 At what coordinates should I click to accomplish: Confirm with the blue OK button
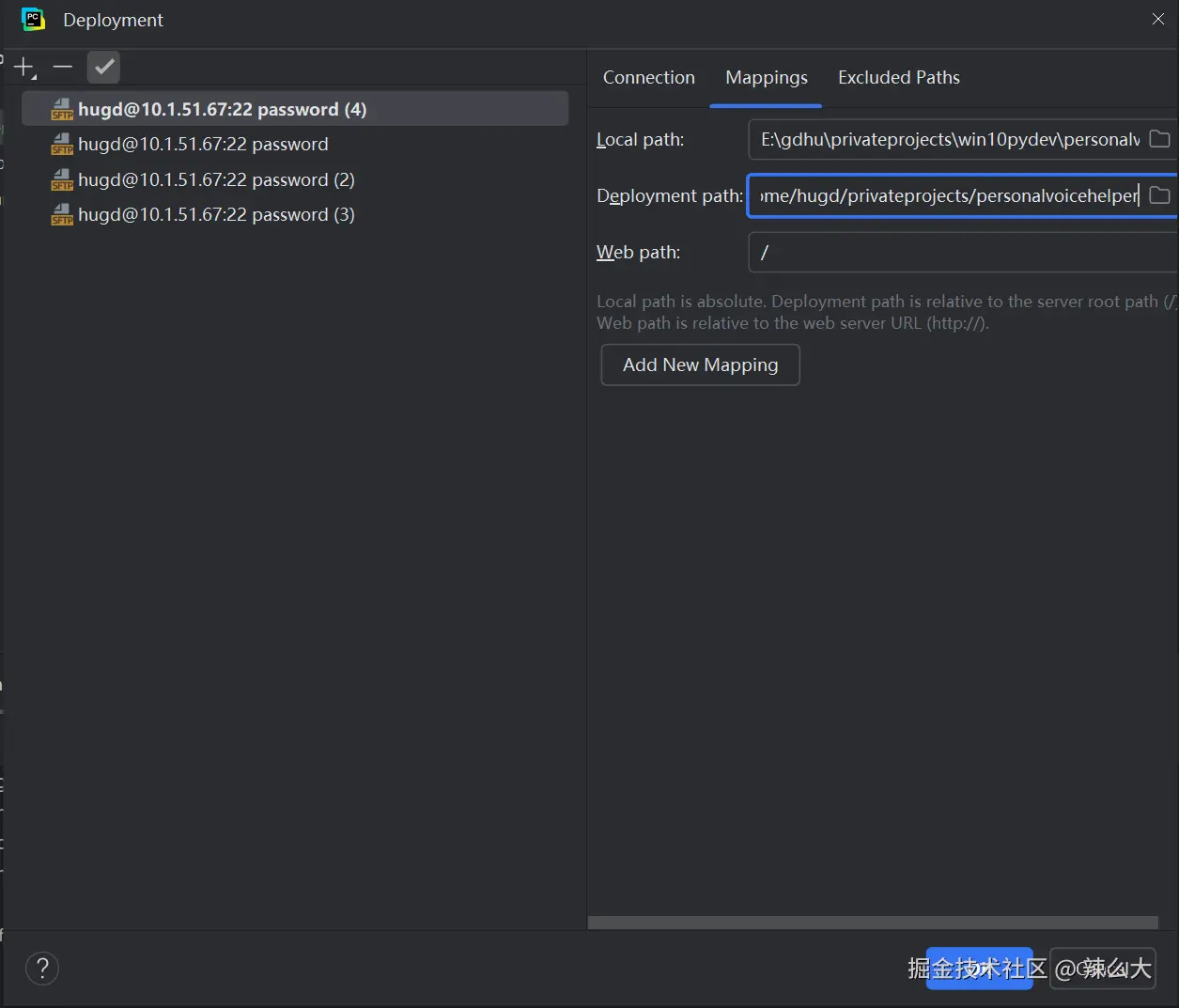979,968
